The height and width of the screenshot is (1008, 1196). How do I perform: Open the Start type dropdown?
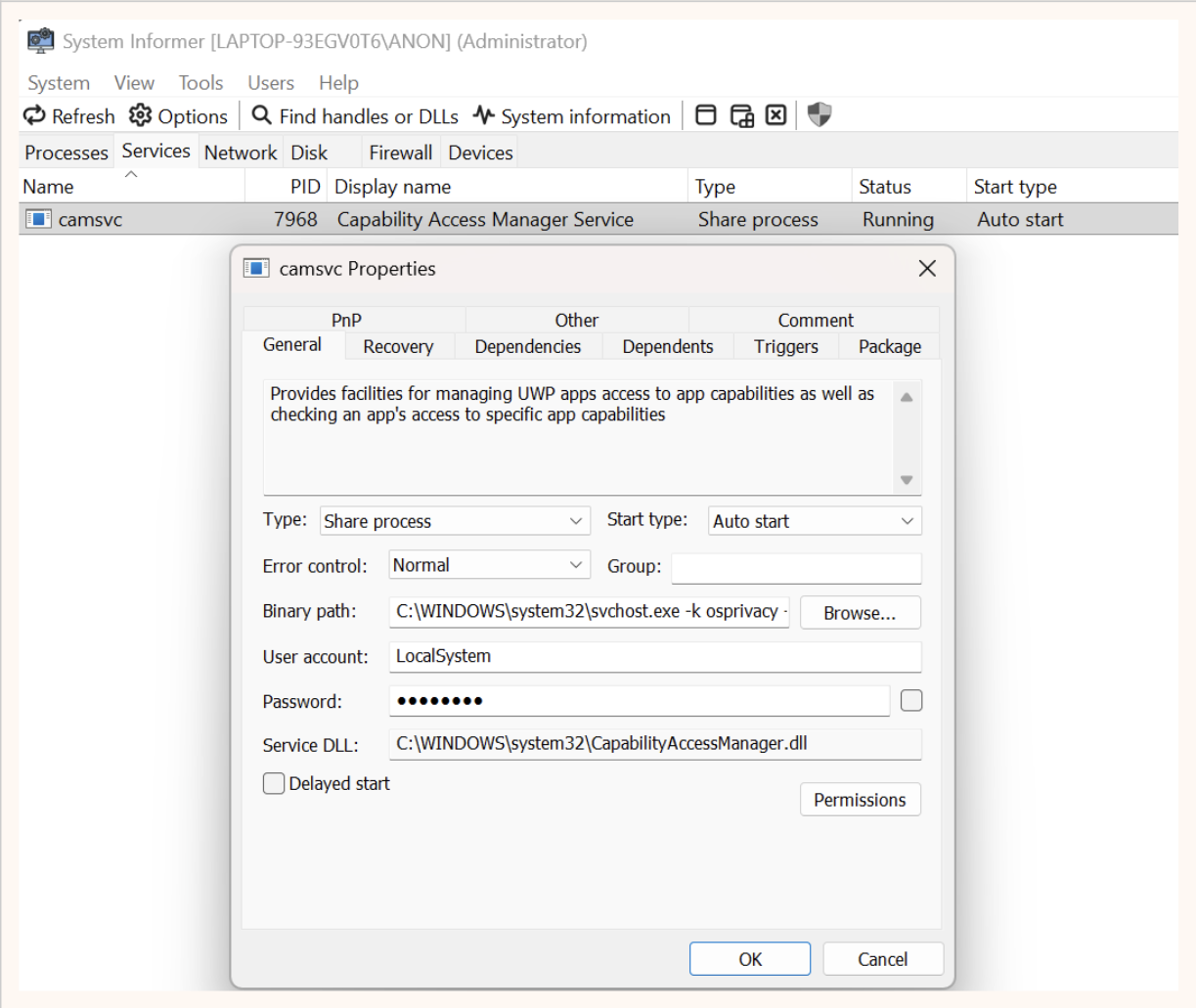[814, 521]
